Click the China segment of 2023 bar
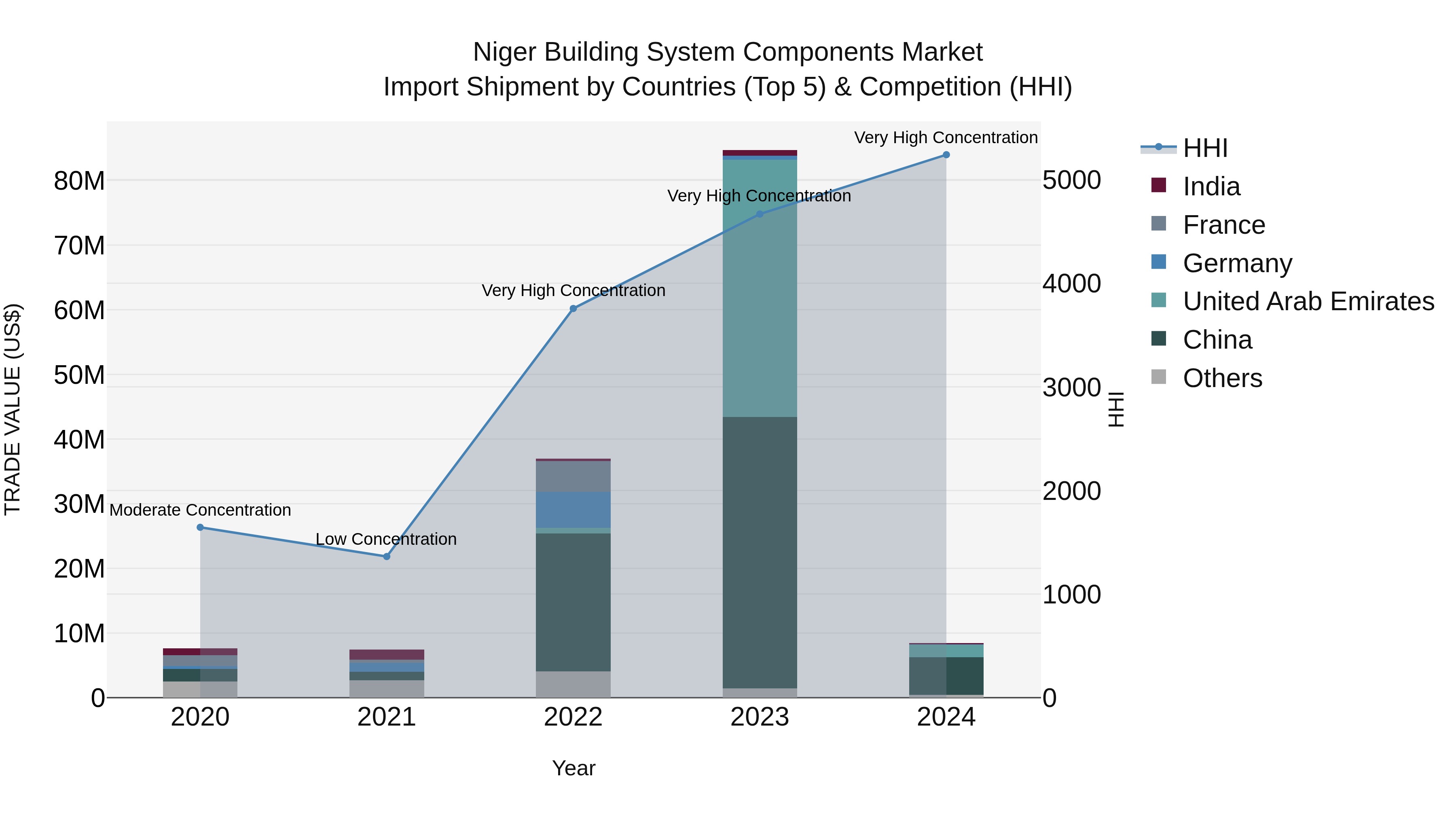This screenshot has width=1456, height=819. coord(760,553)
